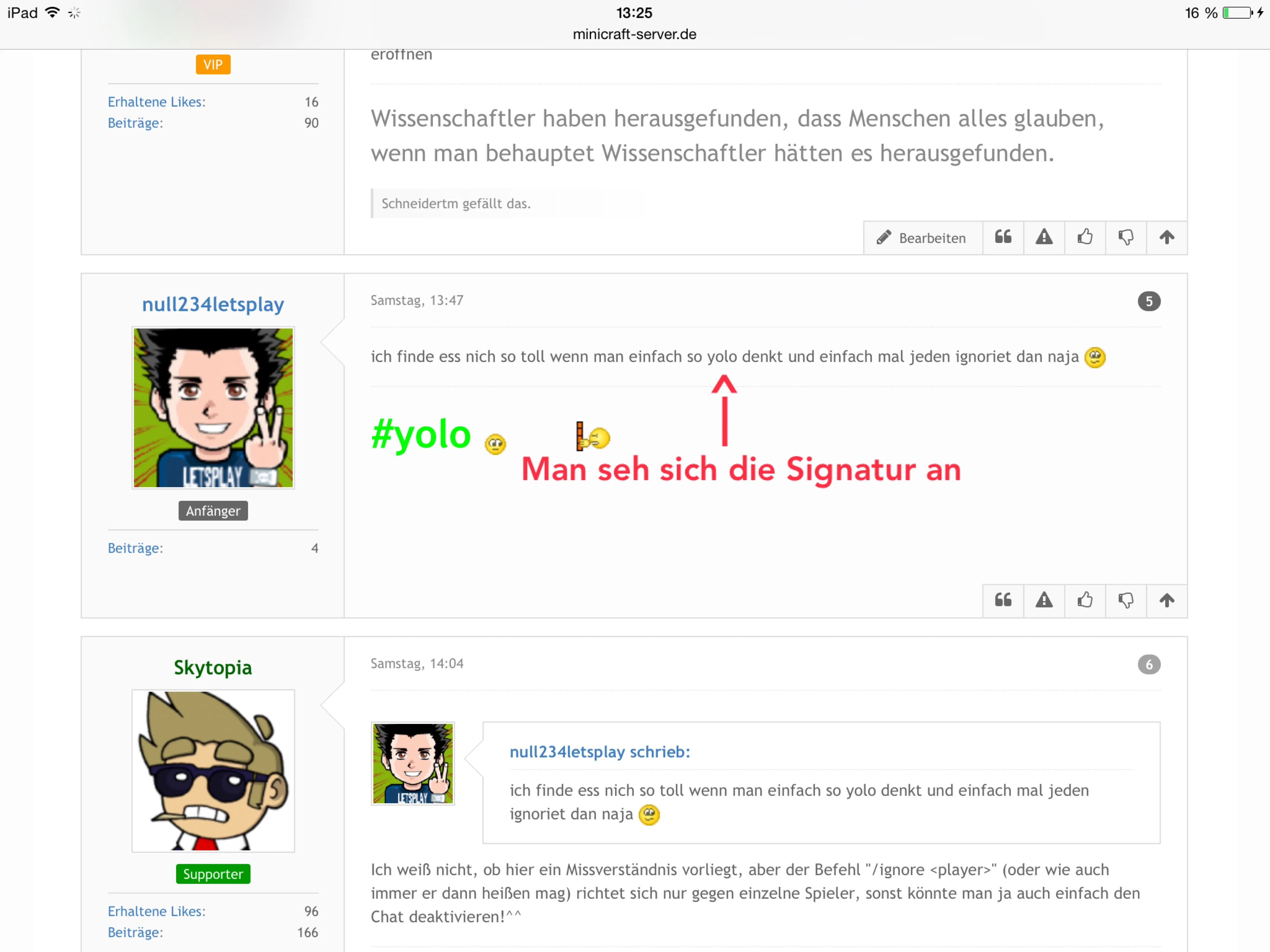Quote the VIP user's post
The width and height of the screenshot is (1270, 952).
[x=1002, y=237]
